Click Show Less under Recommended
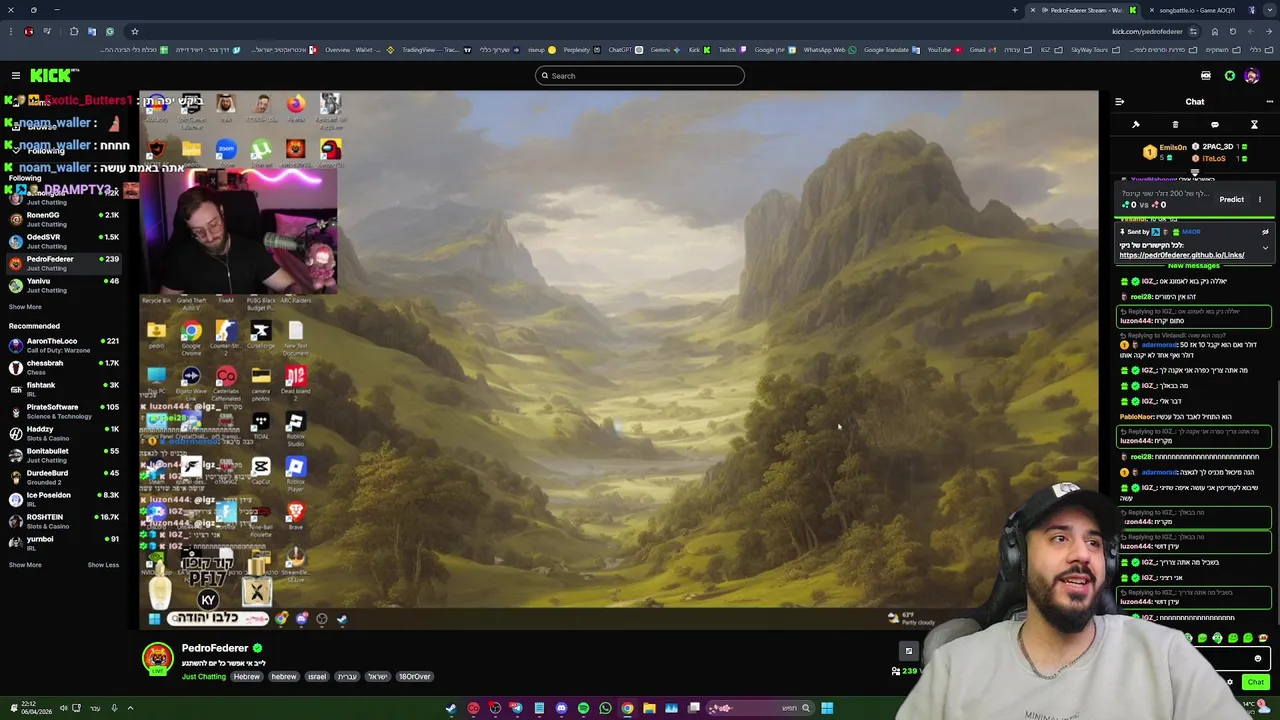Viewport: 1280px width, 720px height. 103,565
